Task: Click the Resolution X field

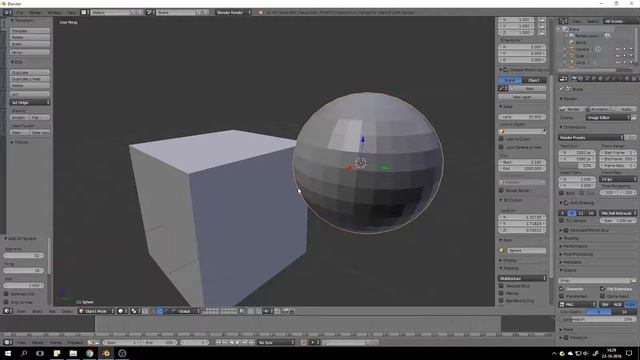Action: pyautogui.click(x=577, y=152)
